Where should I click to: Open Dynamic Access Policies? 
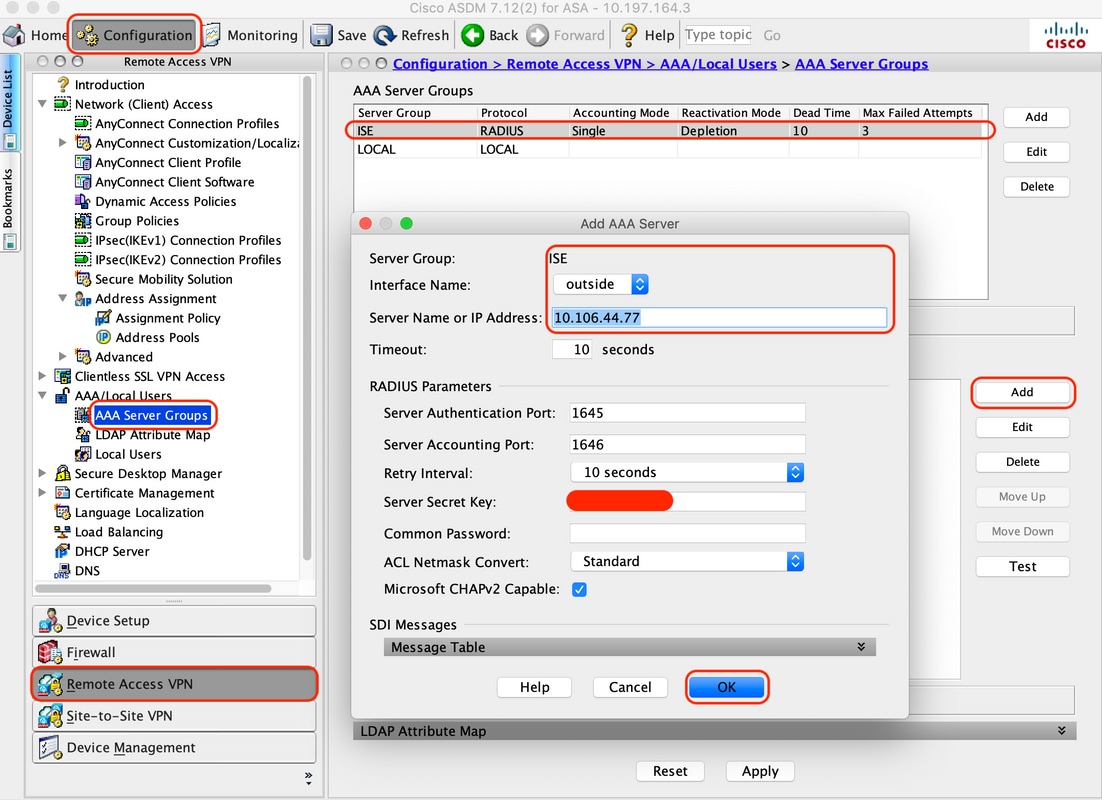(165, 201)
